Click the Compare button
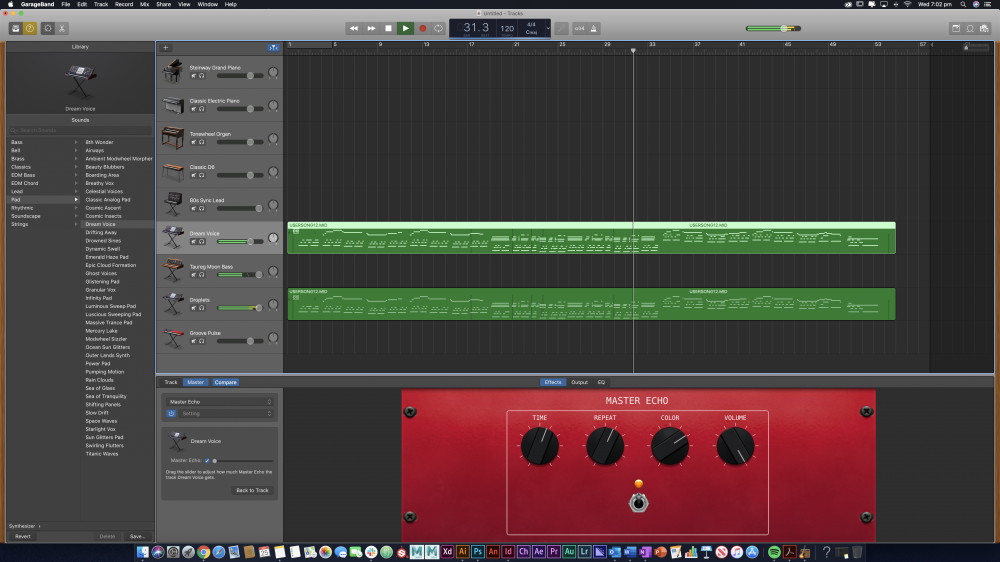The height and width of the screenshot is (562, 1000). (x=225, y=382)
